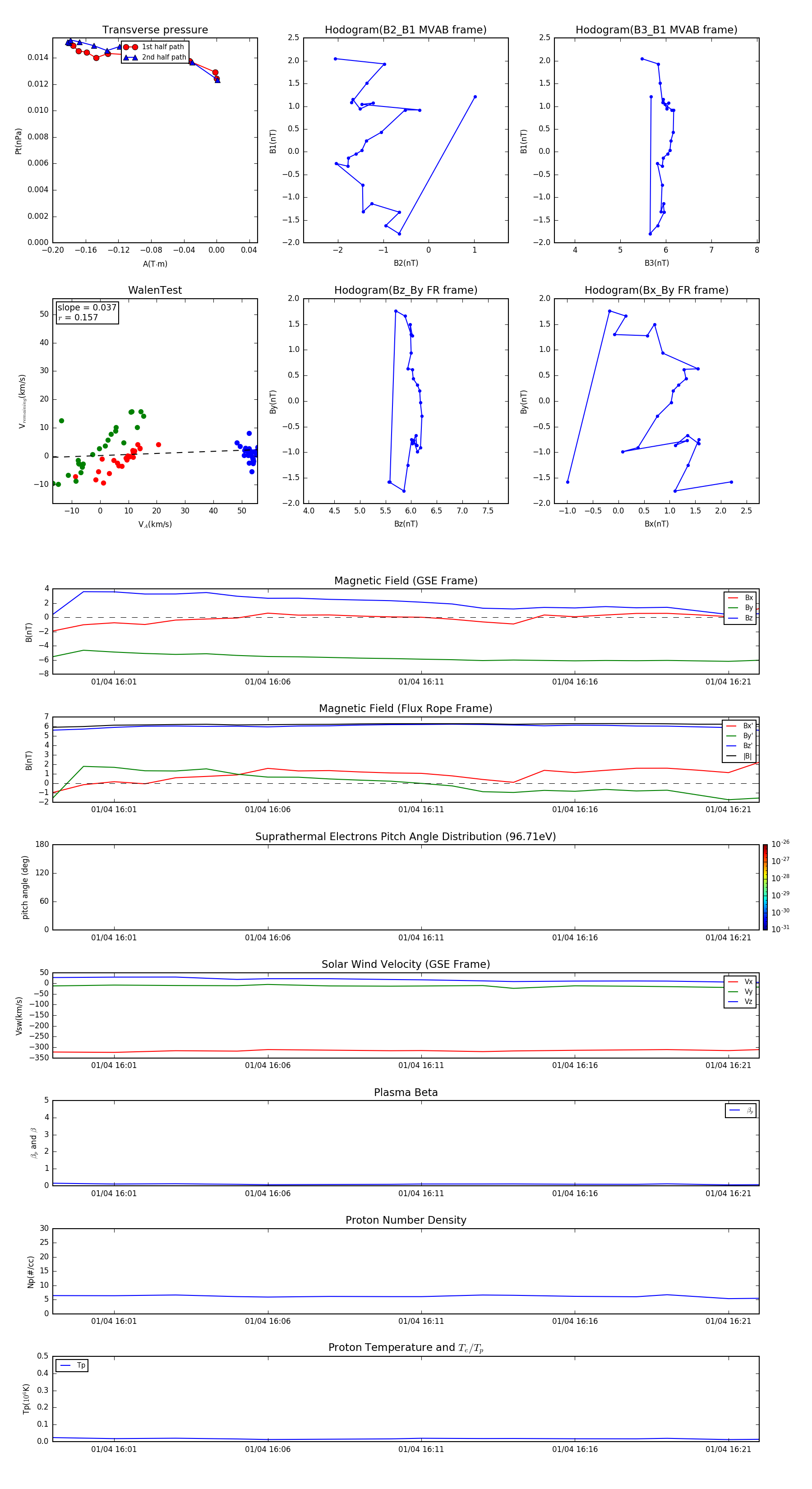Click "01/04 16:11" under the GSE magnetic field plot
The height and width of the screenshot is (1489, 812).
point(421,681)
